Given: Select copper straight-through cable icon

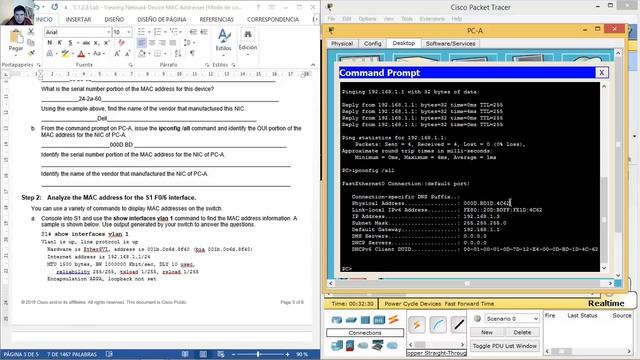Looking at the screenshot, I should click(x=459, y=325).
